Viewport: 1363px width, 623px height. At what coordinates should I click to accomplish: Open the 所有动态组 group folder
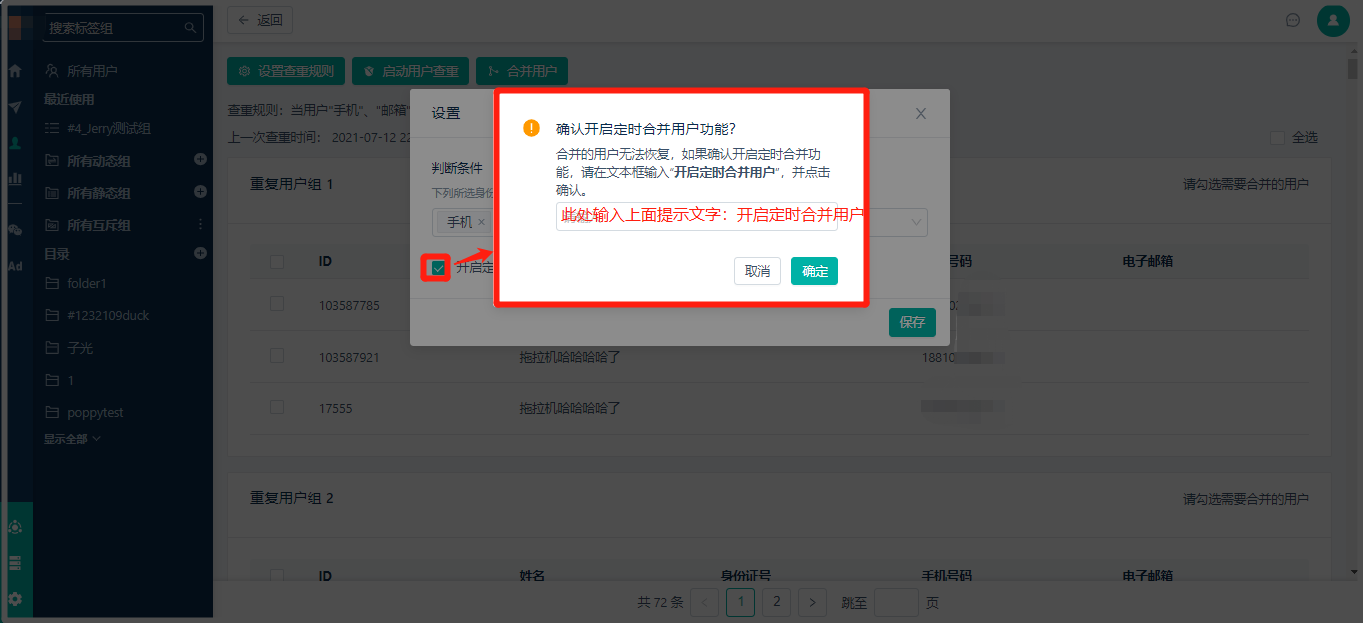(x=88, y=161)
